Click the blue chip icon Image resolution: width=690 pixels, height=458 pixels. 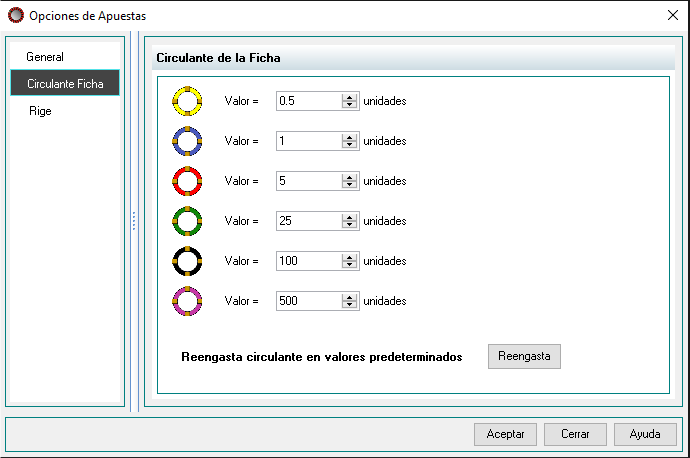click(187, 141)
